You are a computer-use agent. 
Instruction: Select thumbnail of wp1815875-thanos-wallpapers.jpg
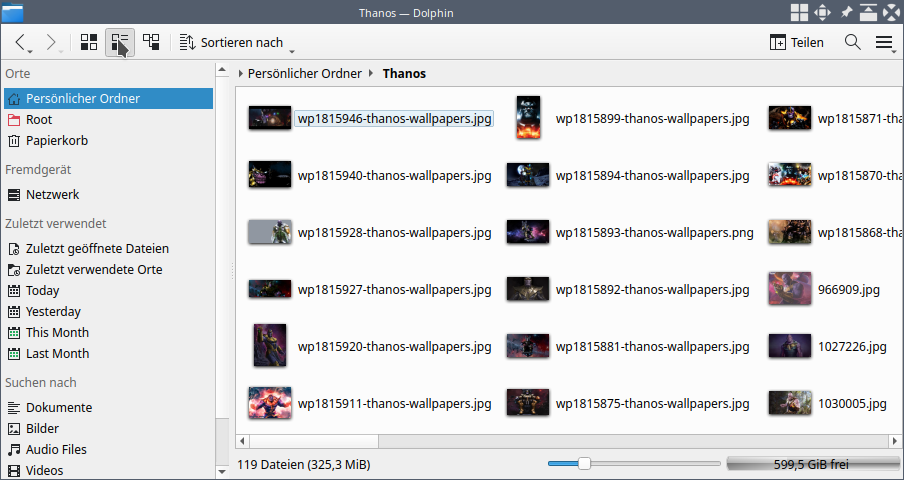pos(528,403)
